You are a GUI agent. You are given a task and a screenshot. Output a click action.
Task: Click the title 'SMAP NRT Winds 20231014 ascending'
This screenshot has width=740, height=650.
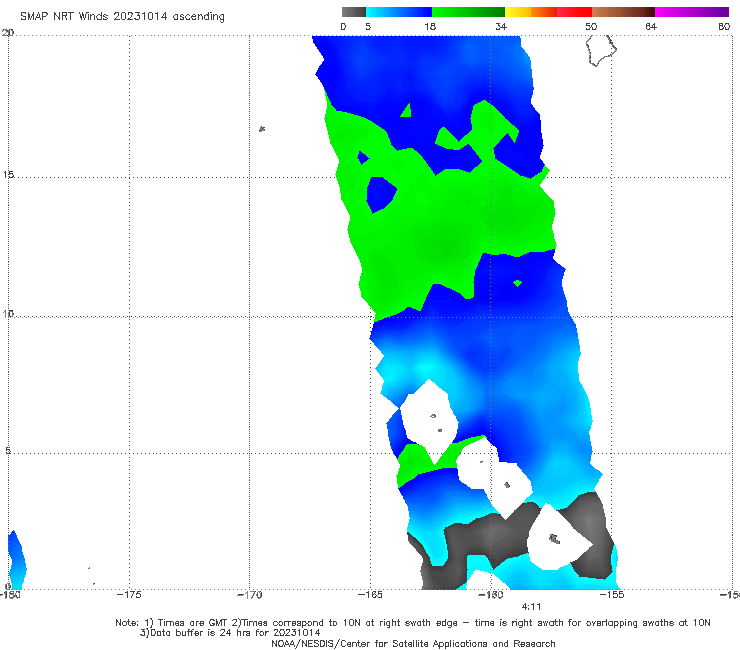[x=122, y=16]
